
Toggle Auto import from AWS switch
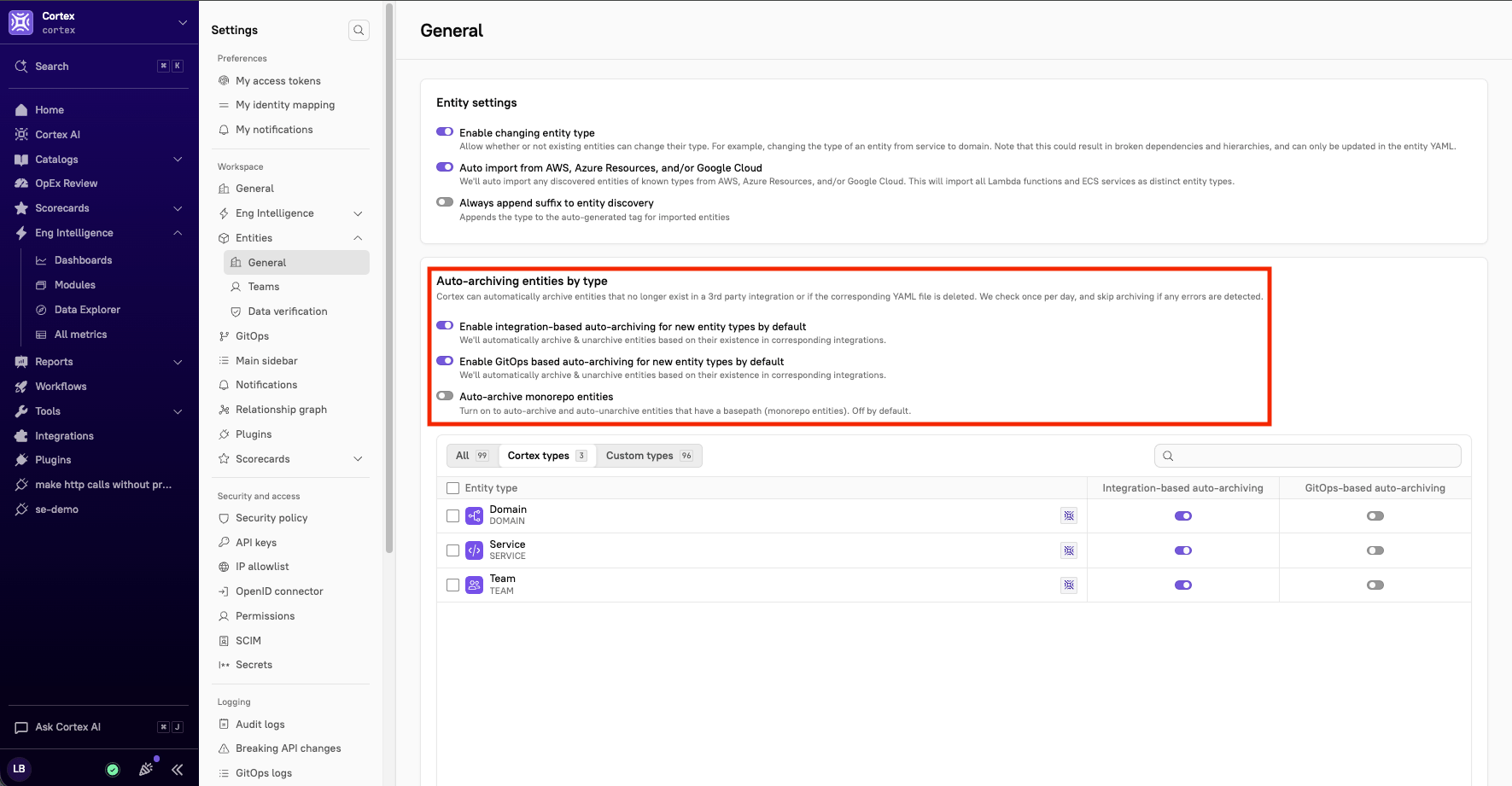[x=445, y=167]
